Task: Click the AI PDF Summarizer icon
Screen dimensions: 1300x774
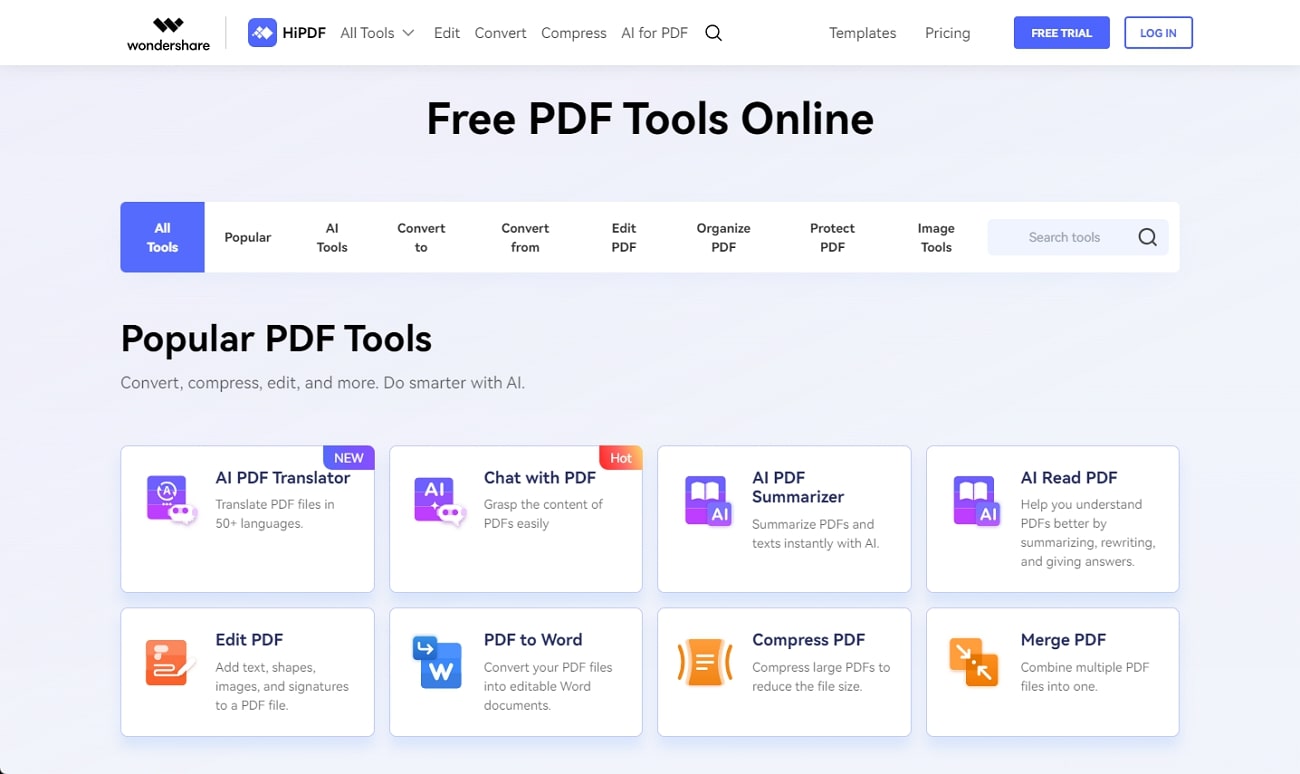Action: pos(708,501)
